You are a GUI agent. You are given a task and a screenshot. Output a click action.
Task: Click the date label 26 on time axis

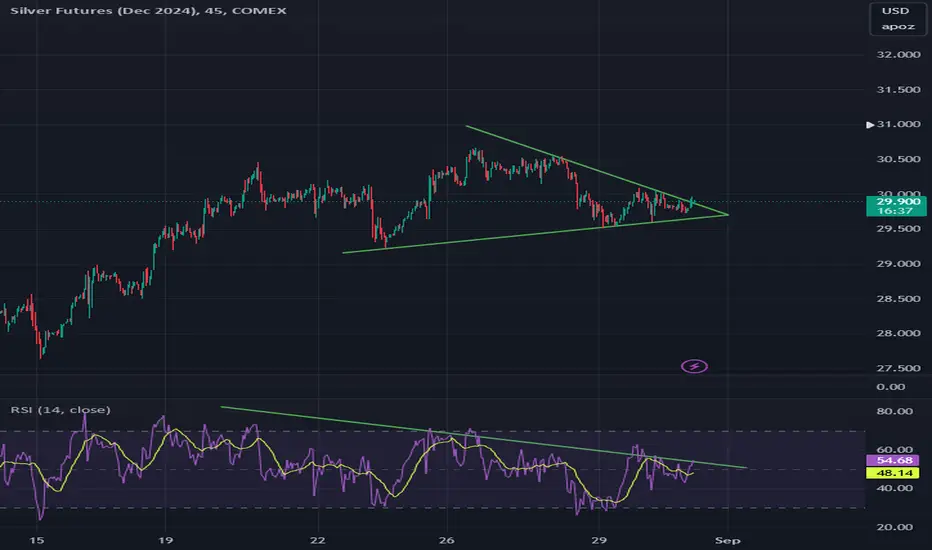pos(446,540)
